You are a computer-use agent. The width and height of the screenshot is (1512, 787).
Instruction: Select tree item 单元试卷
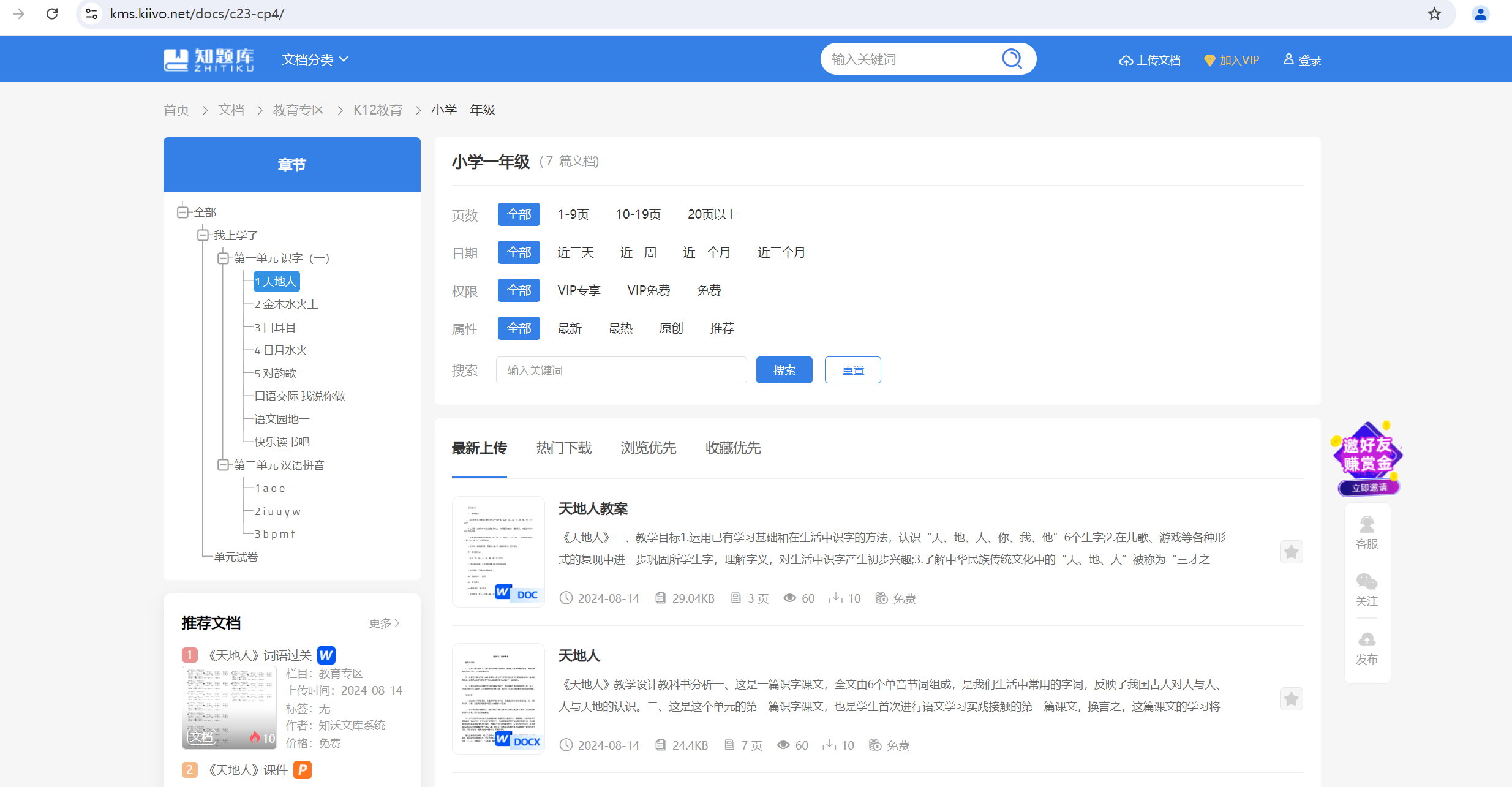tap(236, 557)
